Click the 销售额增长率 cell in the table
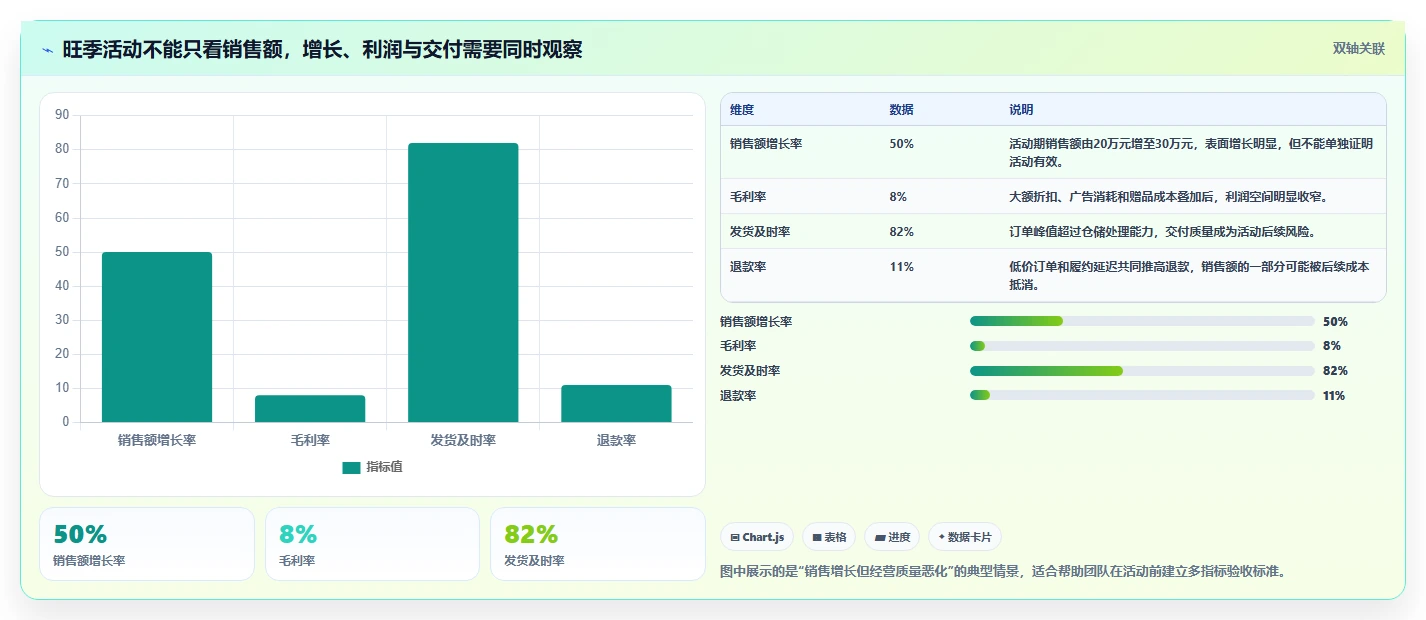The height and width of the screenshot is (620, 1426). pos(766,144)
